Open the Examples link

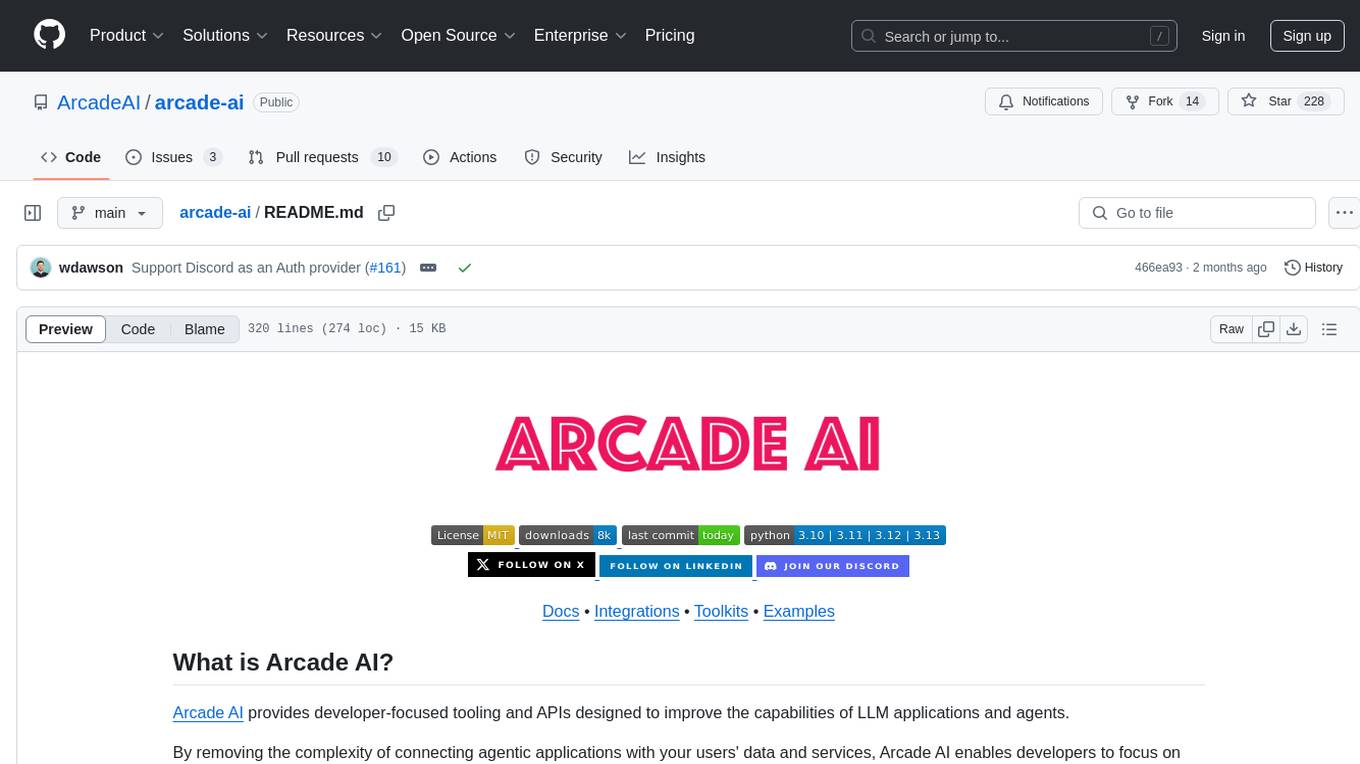point(799,611)
